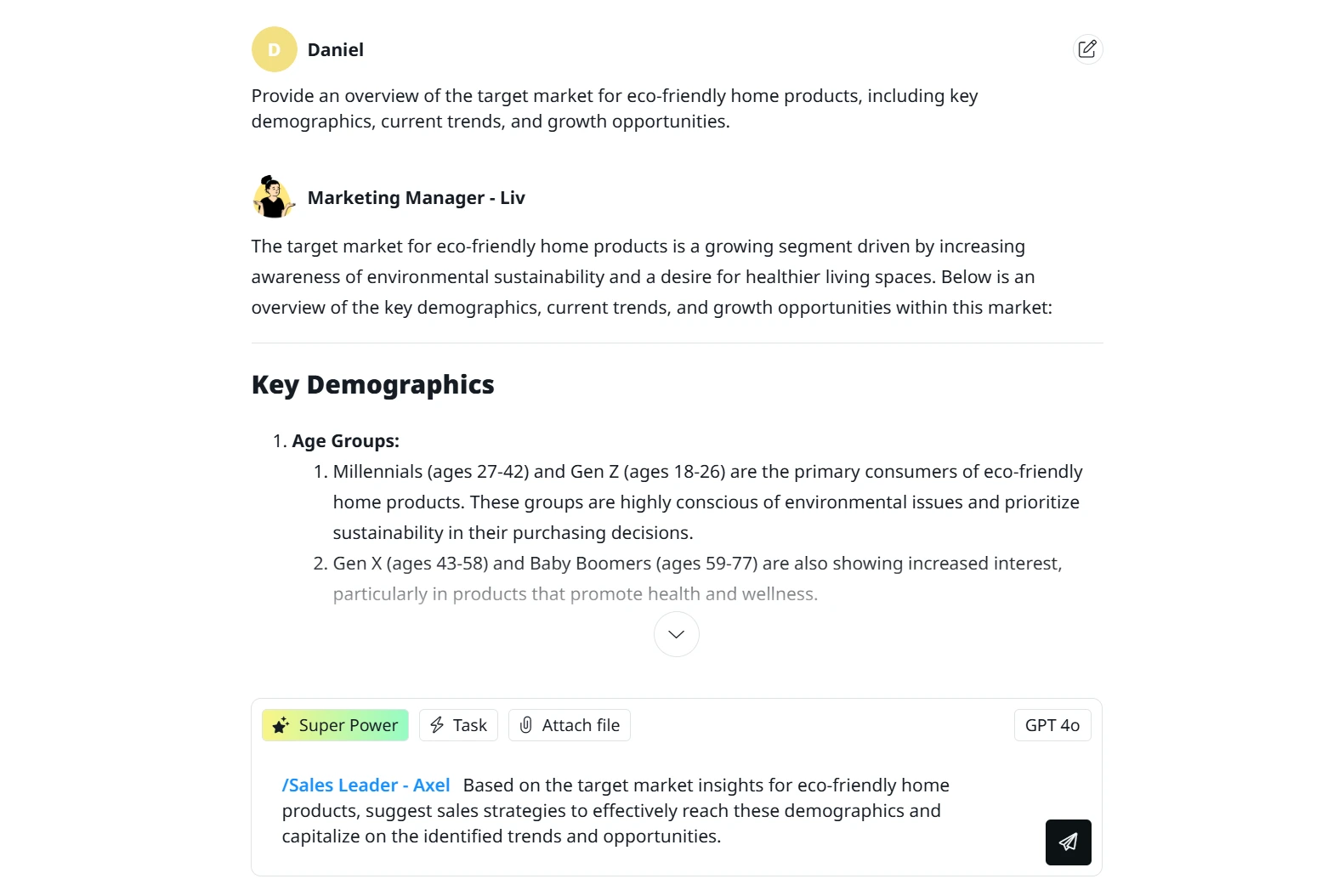This screenshot has width=1333, height=896.
Task: Click the edit message pencil icon
Action: click(x=1087, y=49)
